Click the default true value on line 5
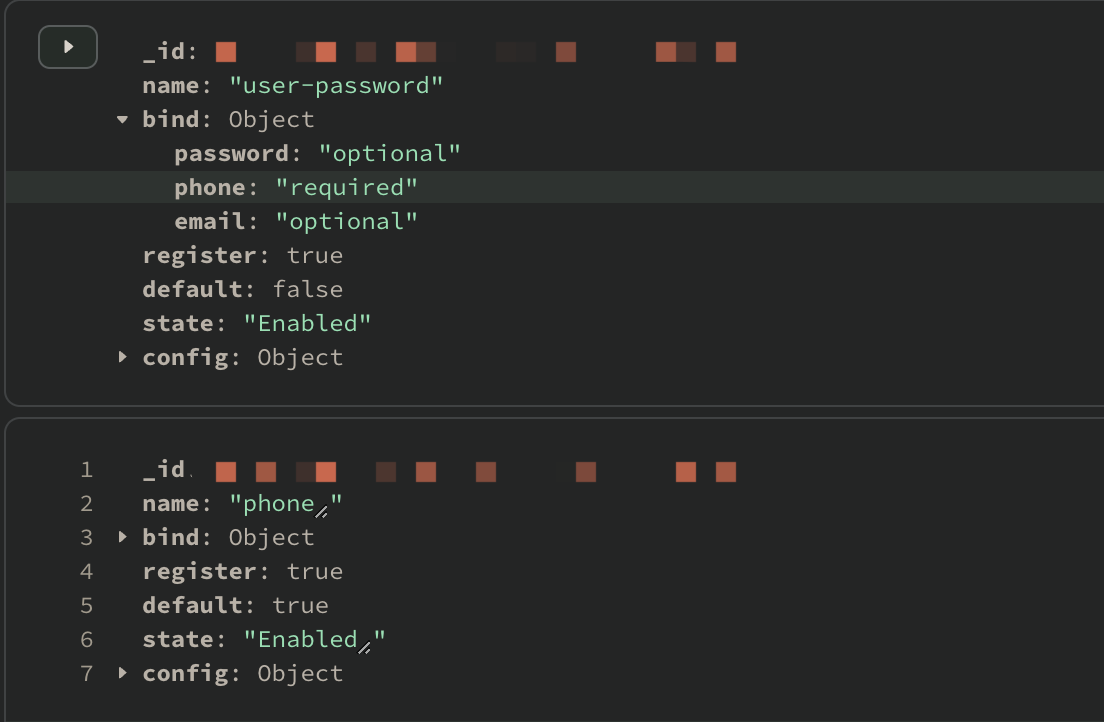This screenshot has width=1104, height=722. [x=300, y=605]
